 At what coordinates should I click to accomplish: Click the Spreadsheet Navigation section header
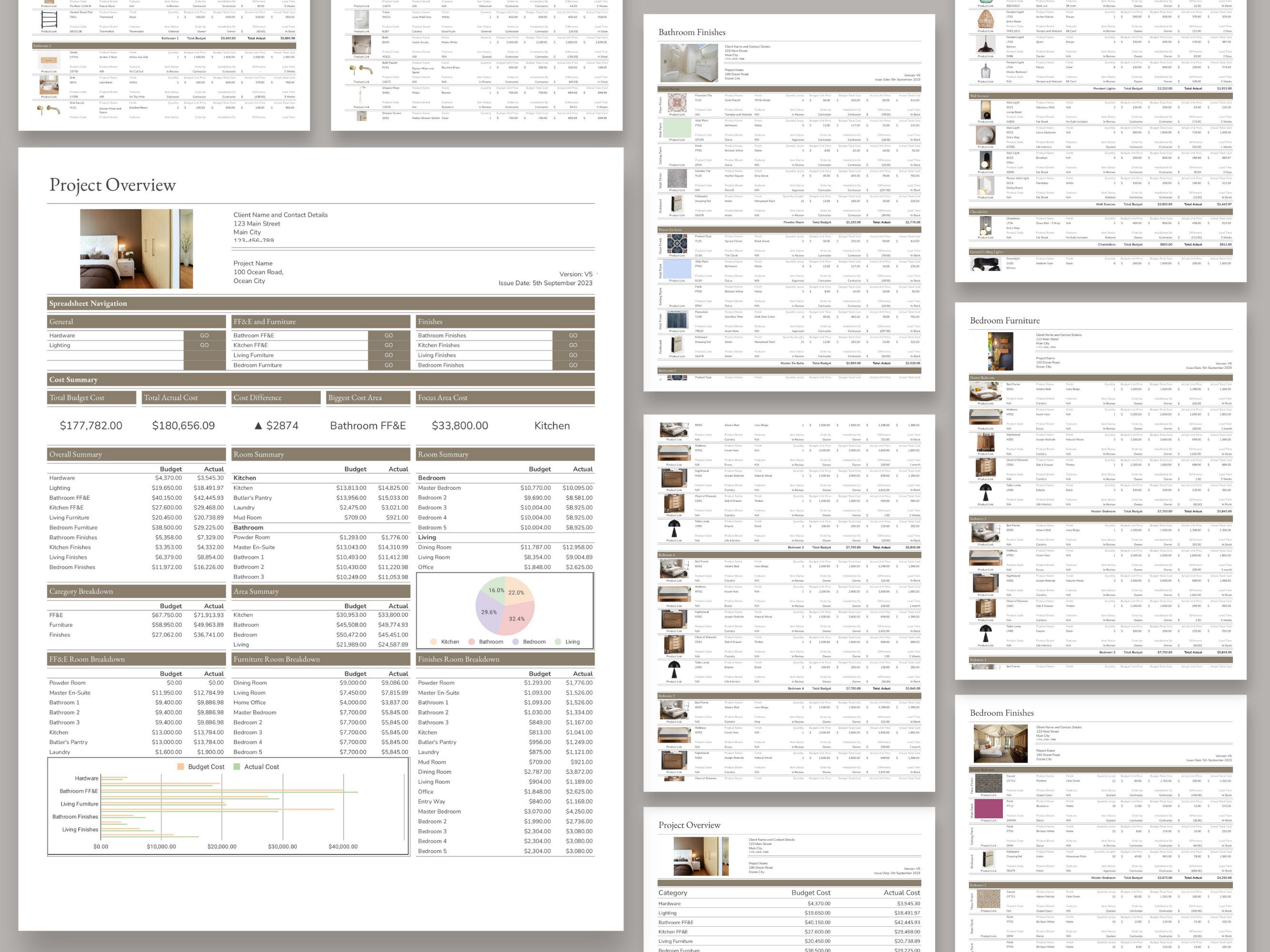point(321,304)
